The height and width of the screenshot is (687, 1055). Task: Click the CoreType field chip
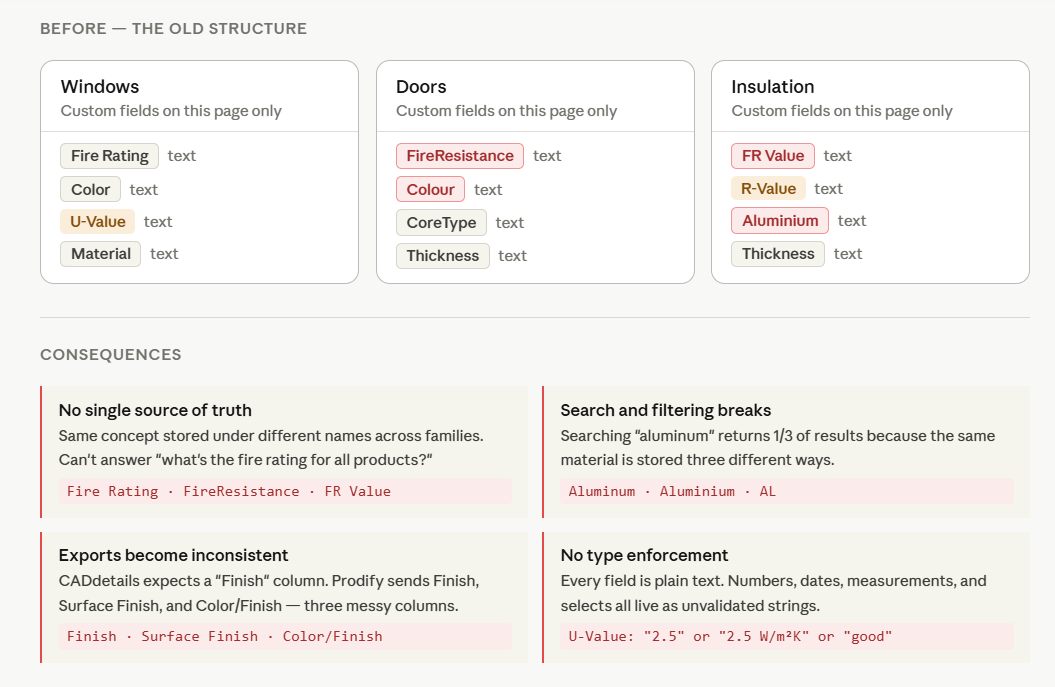coord(441,222)
